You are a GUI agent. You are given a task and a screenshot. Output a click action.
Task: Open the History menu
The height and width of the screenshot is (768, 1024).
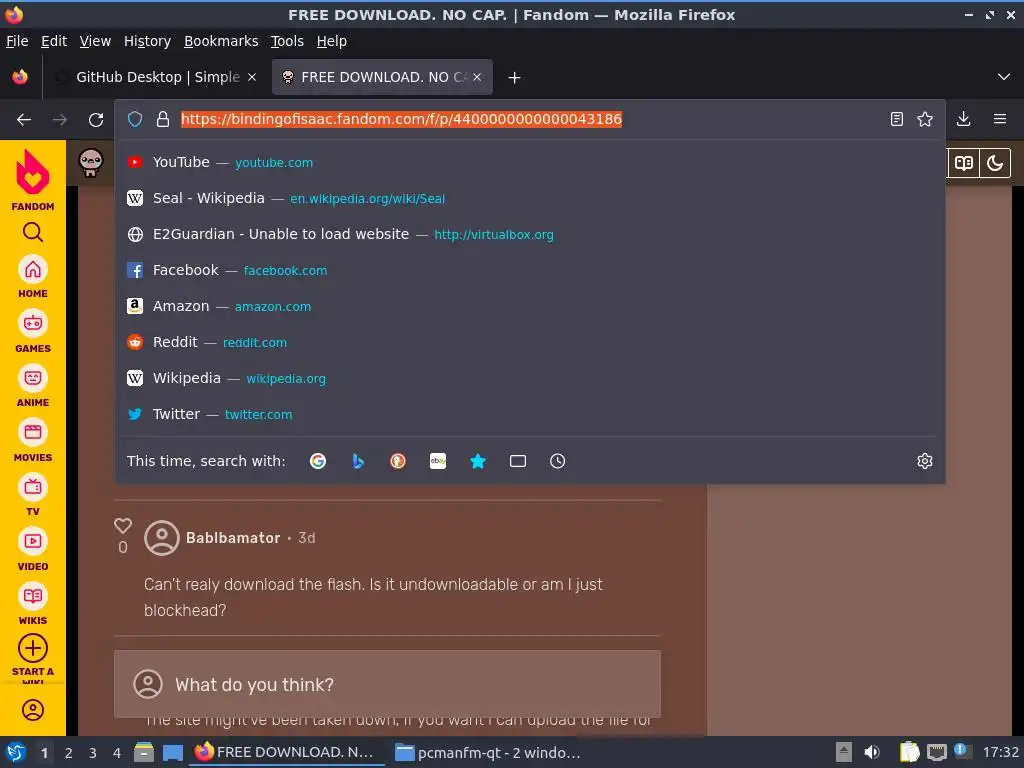(147, 41)
